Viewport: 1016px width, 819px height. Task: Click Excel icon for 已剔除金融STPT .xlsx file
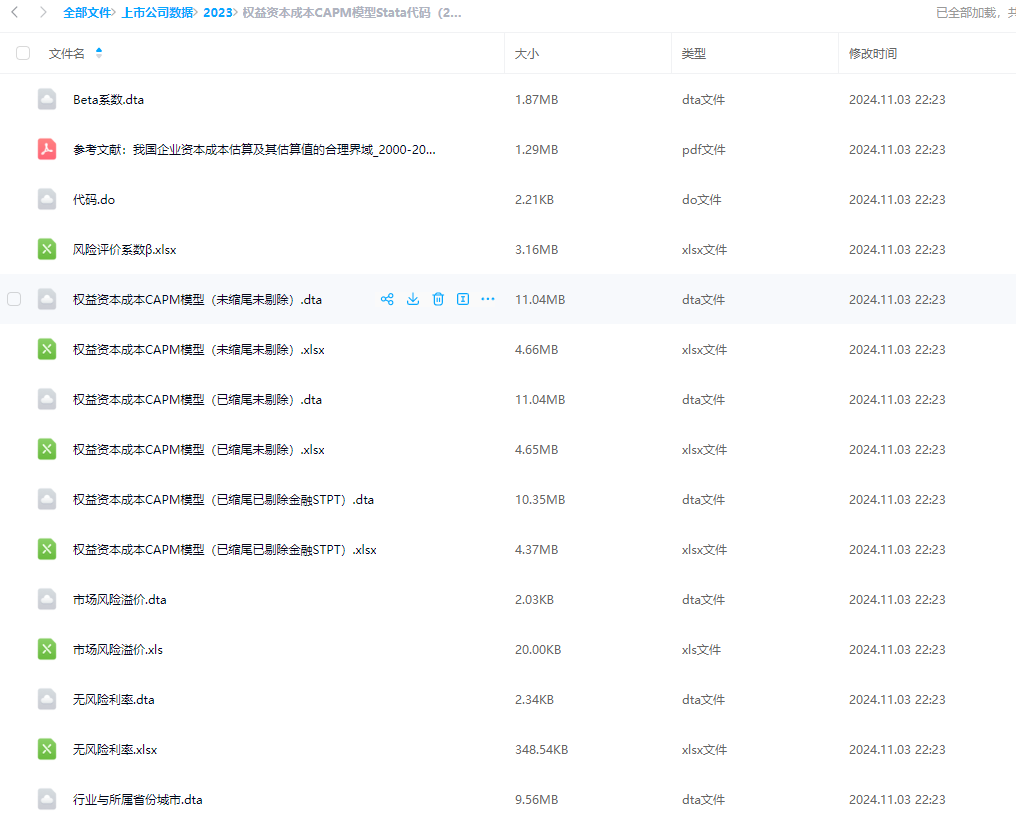(x=47, y=549)
